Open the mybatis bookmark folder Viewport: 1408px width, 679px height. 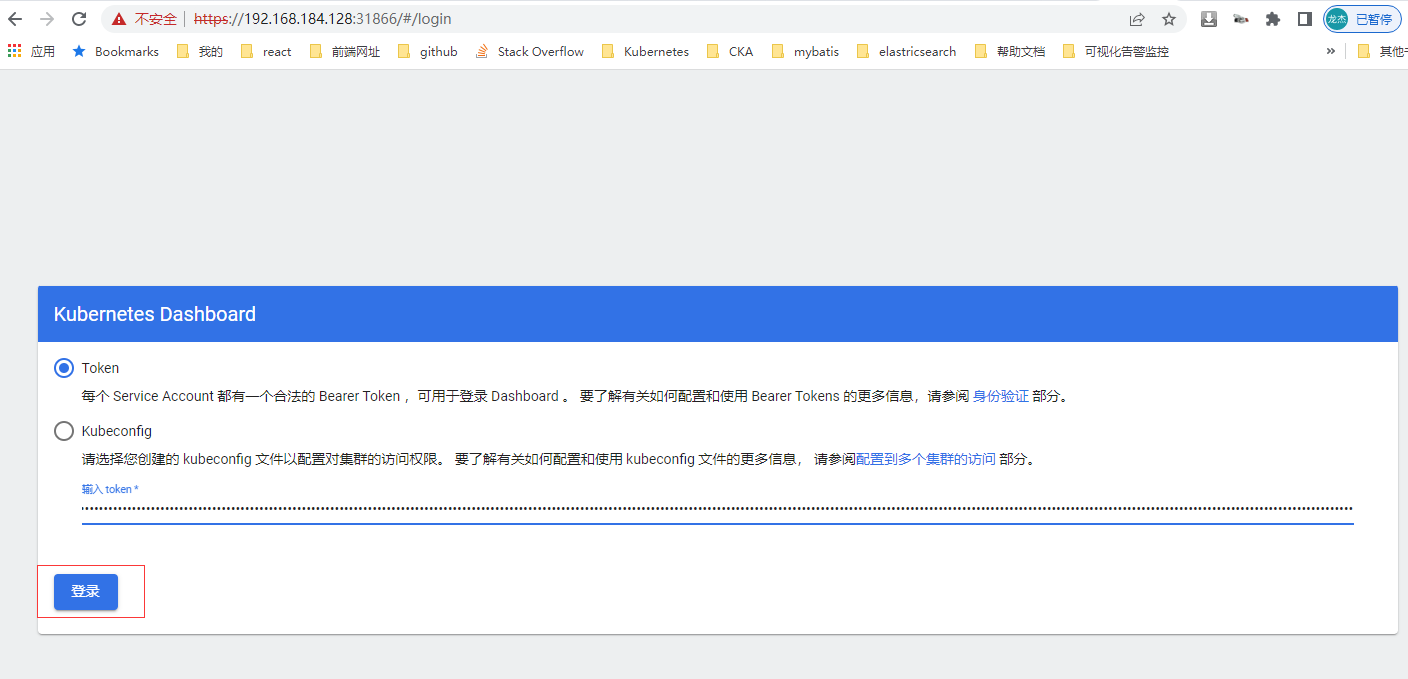(x=805, y=51)
